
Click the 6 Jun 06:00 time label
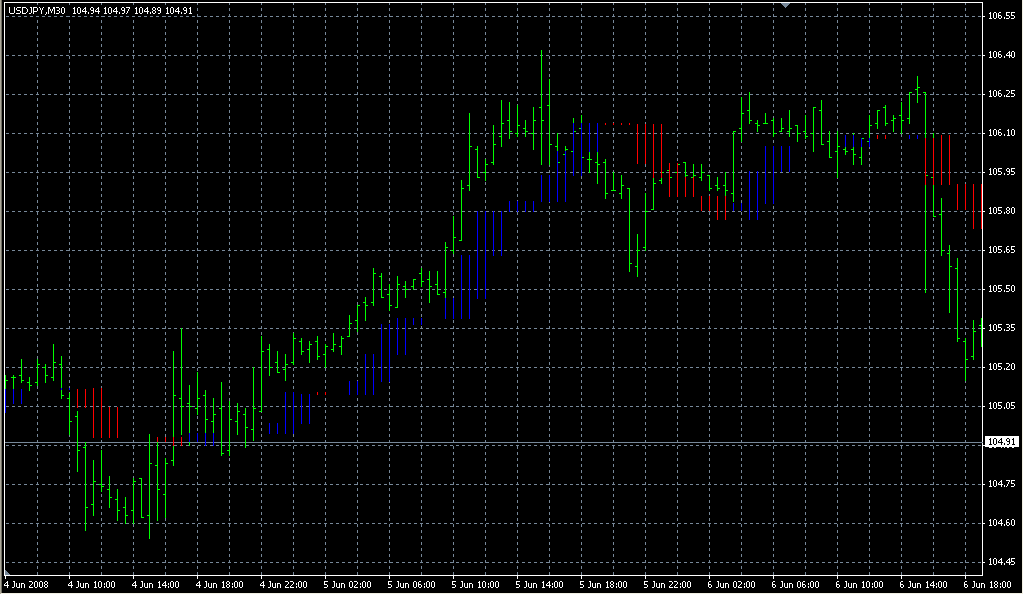pyautogui.click(x=793, y=584)
